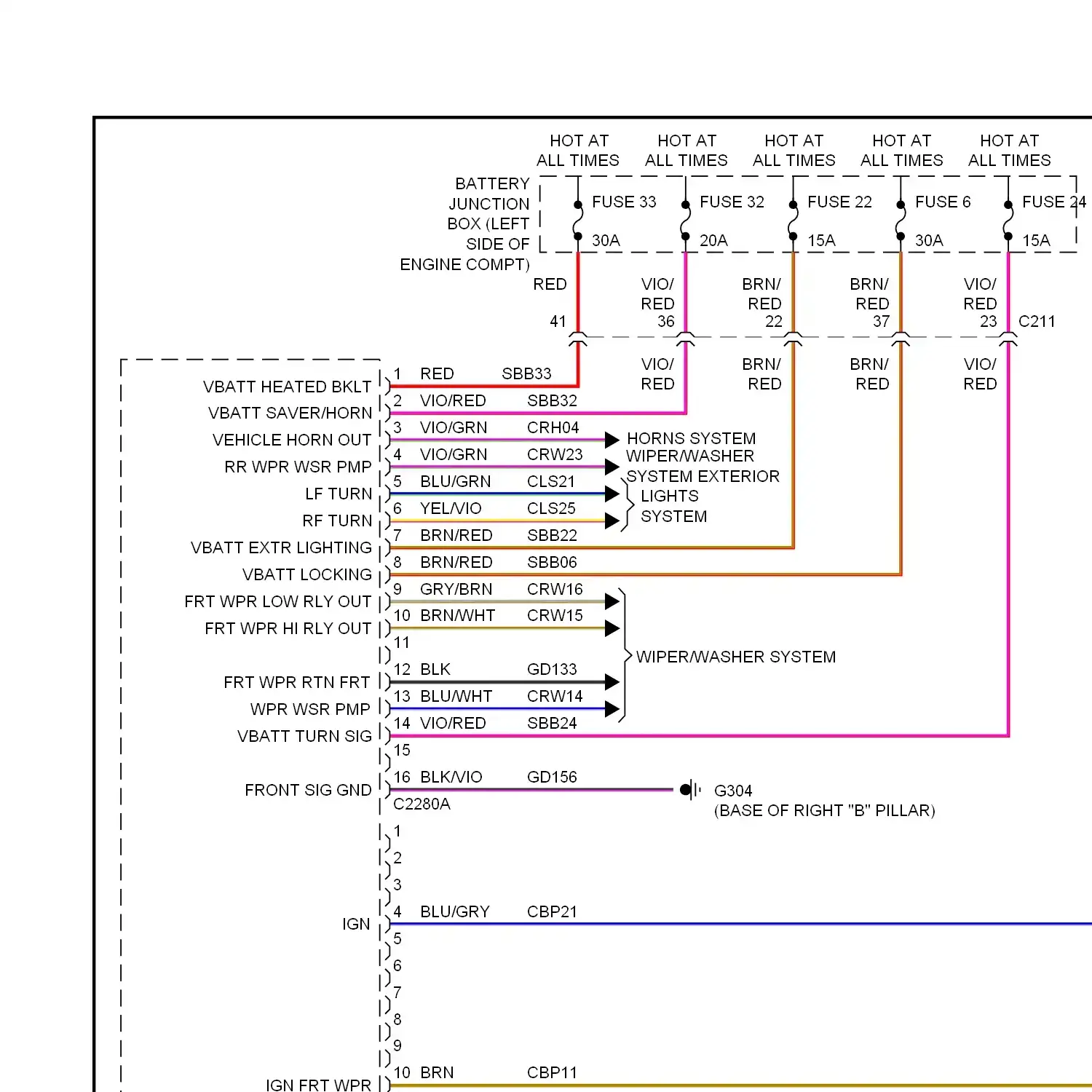Click the C211 connector label

(1037, 321)
